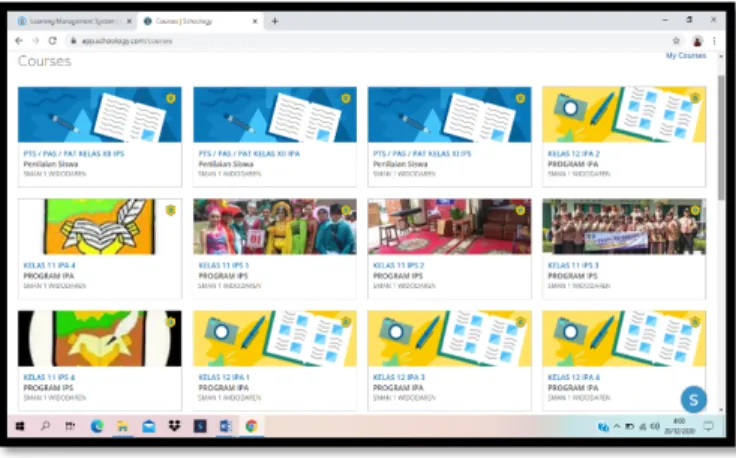
Task: Click the shield badge on KELAS 11 IPS 2 card
Action: click(520, 210)
